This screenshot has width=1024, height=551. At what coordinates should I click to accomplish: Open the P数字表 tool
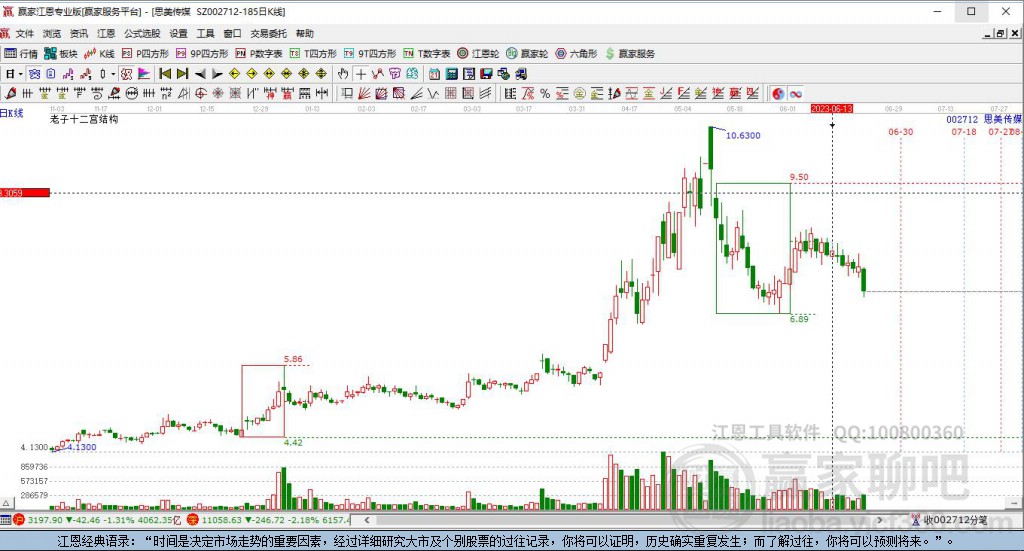(259, 54)
